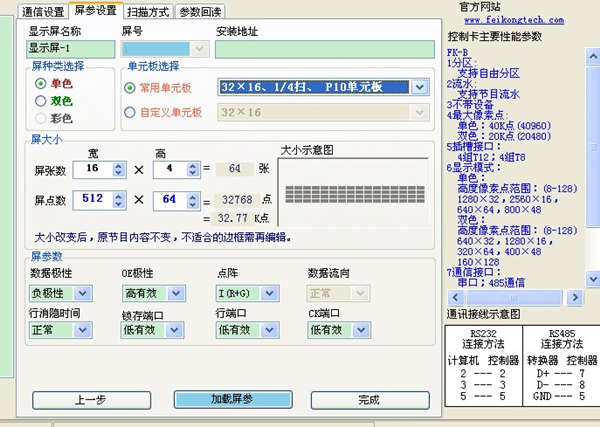
Task: Click the parameter list scroll down arrow
Action: 593,279
